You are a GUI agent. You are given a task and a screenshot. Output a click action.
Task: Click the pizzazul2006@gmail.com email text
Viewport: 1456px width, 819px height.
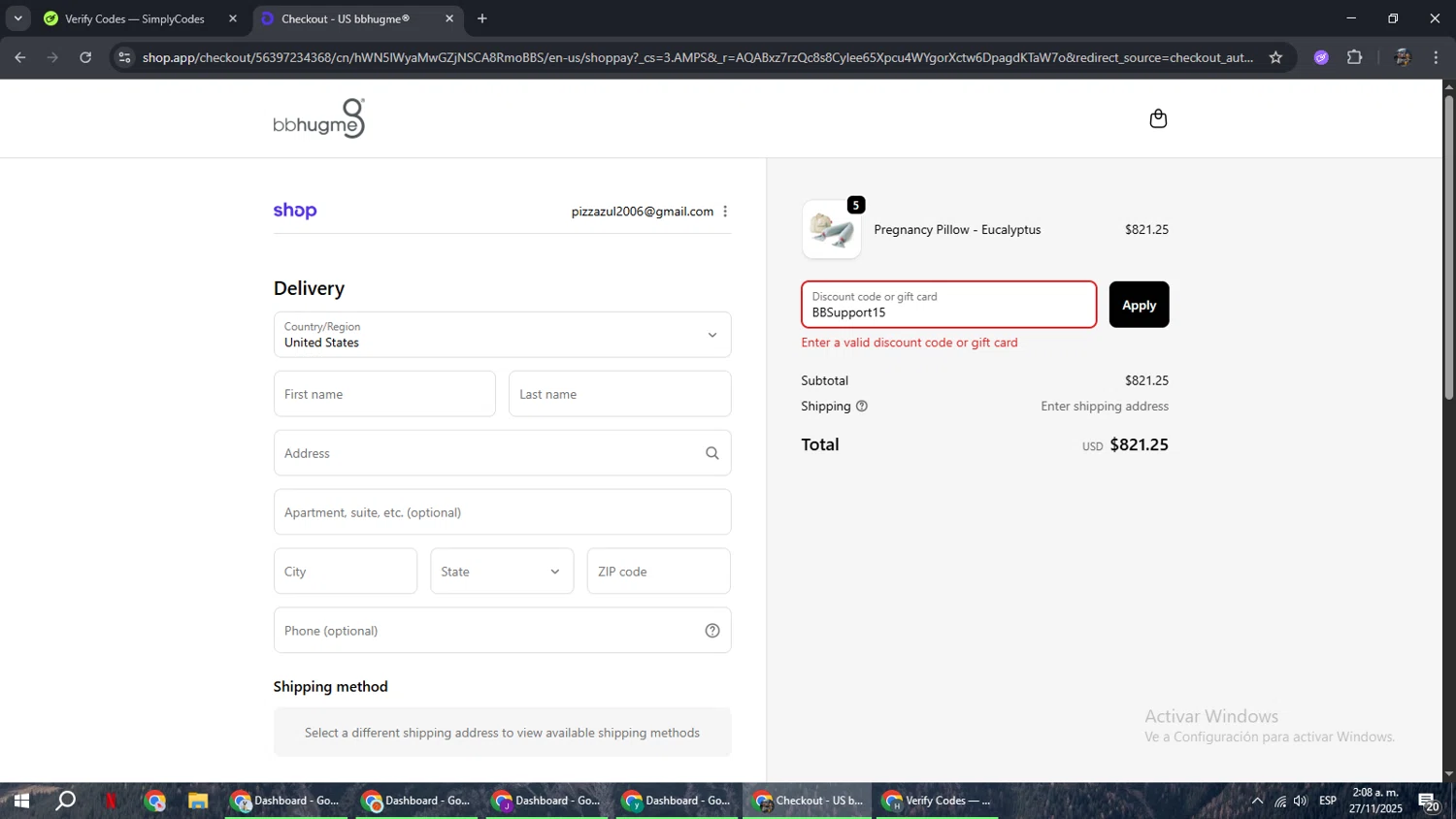coord(643,212)
